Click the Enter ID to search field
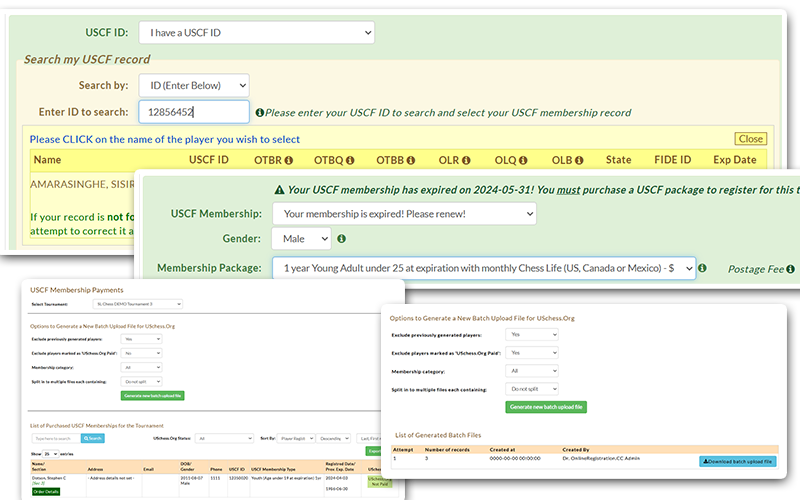The width and height of the screenshot is (800, 500). pos(193,113)
